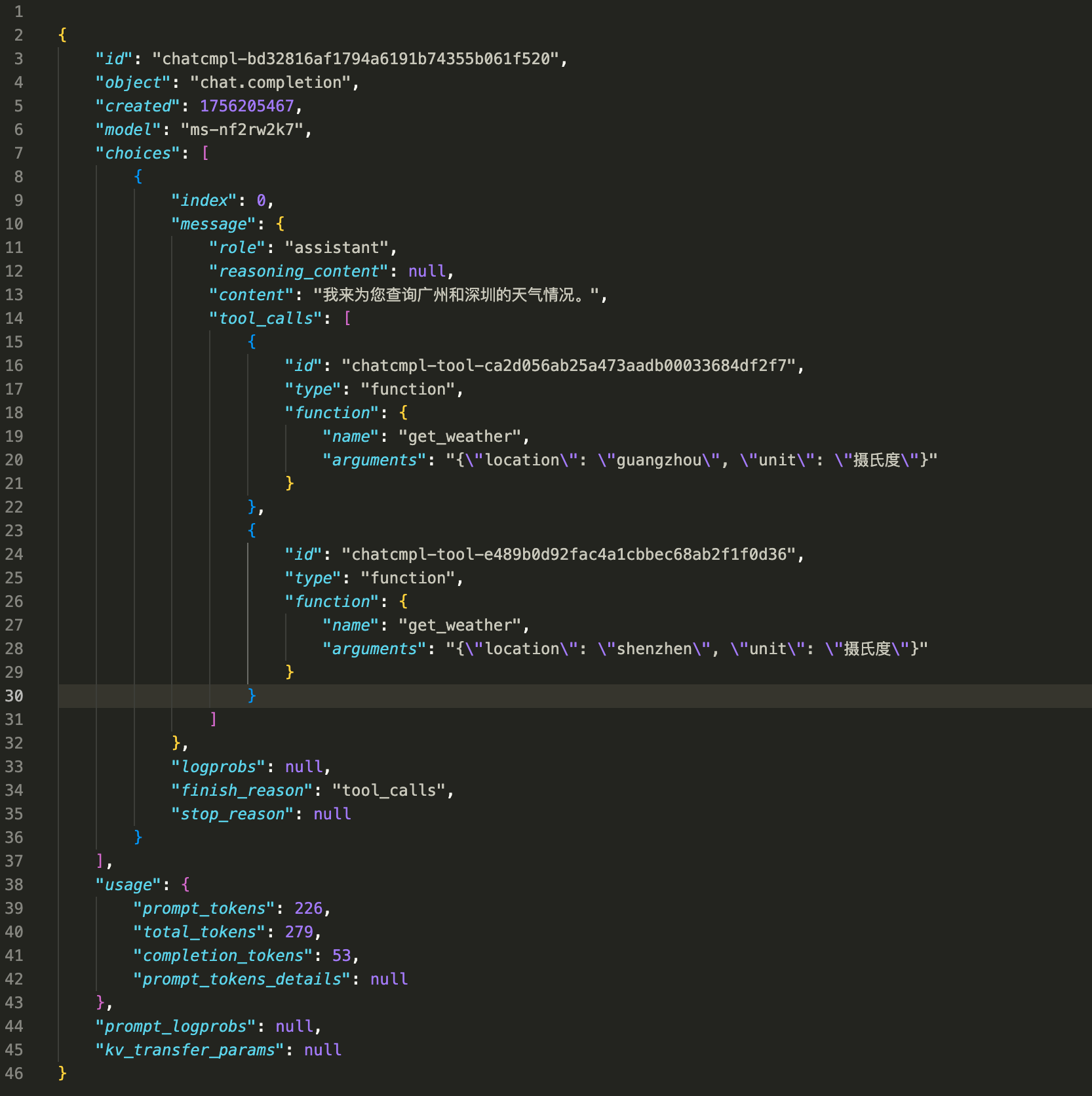This screenshot has width=1092, height=1096.
Task: Click the index value 0
Action: (x=261, y=201)
